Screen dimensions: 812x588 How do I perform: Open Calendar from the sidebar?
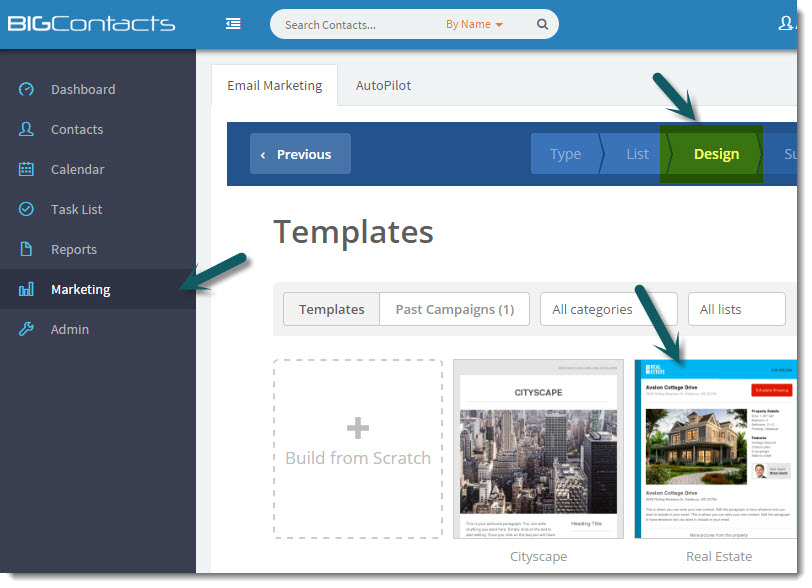(98, 169)
